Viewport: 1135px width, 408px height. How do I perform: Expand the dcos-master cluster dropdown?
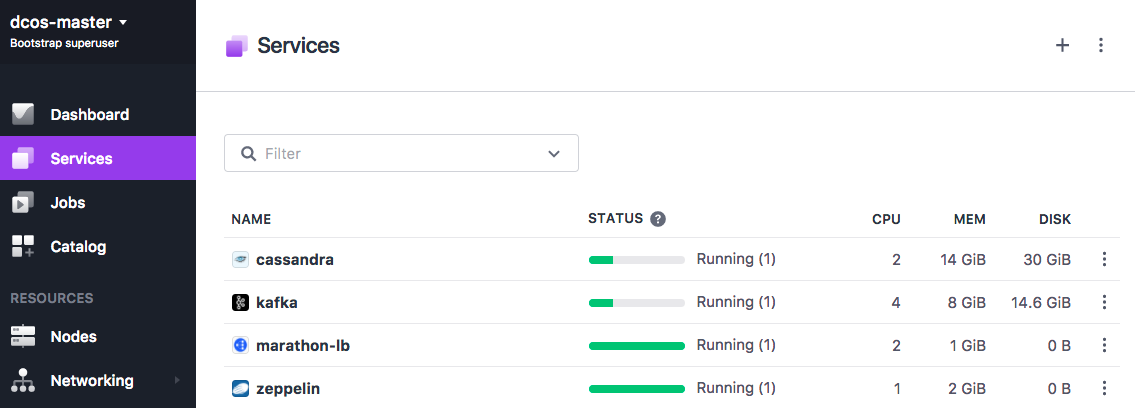[x=123, y=22]
